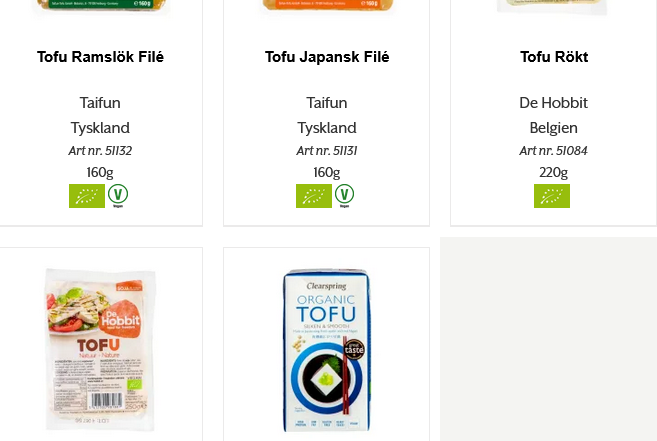Select De Hobbit Tofu Natuur package image
Viewport: 657px width, 441px height.
click(101, 350)
